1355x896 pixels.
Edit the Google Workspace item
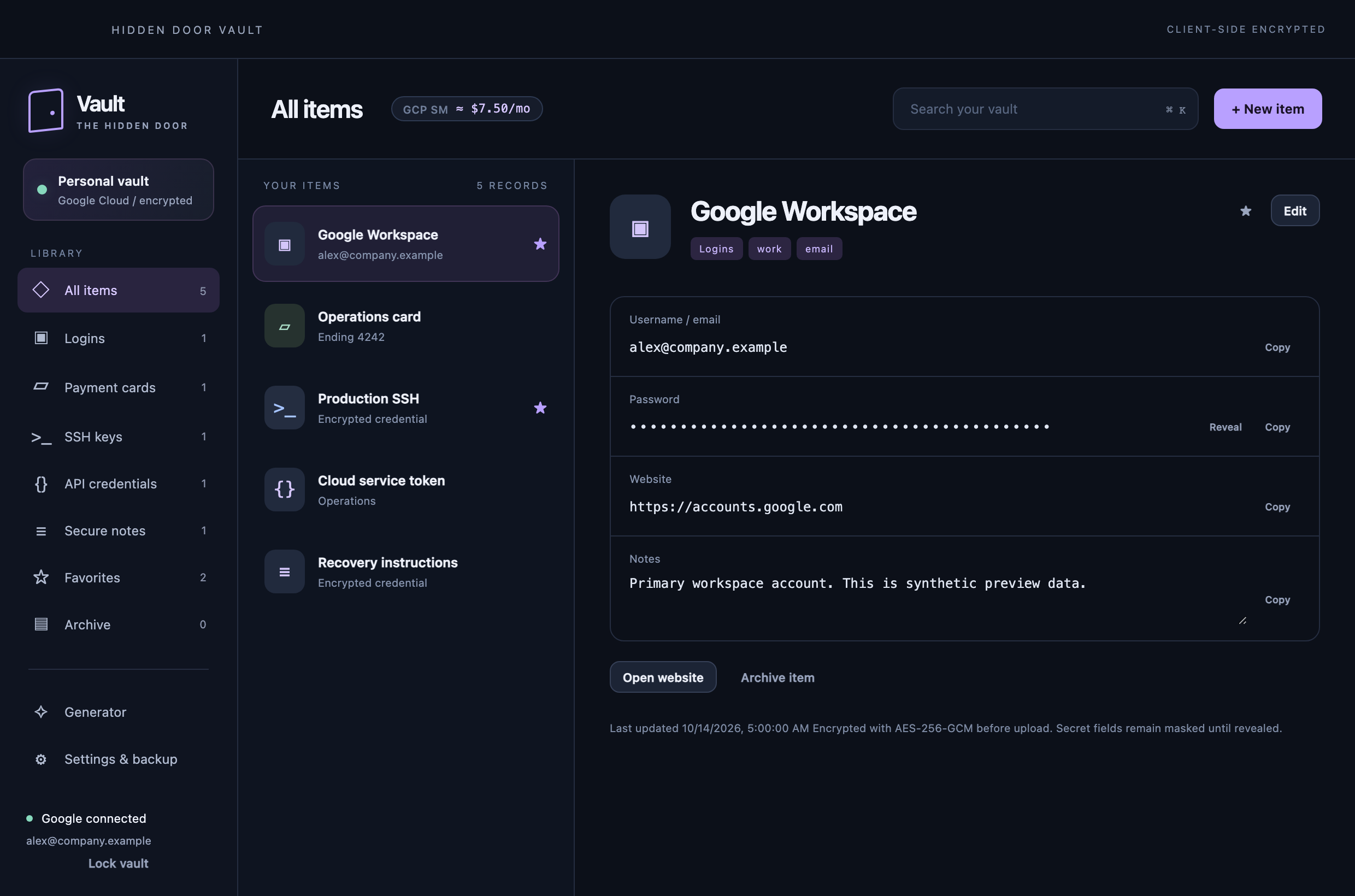click(1295, 211)
